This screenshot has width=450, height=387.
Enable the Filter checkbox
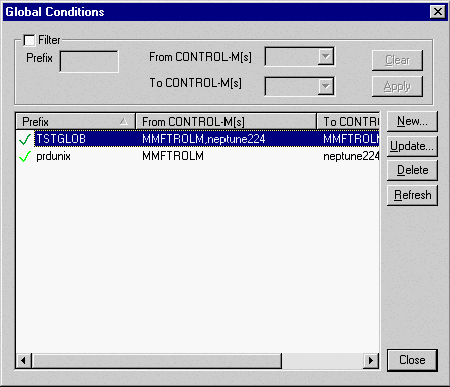coord(29,40)
